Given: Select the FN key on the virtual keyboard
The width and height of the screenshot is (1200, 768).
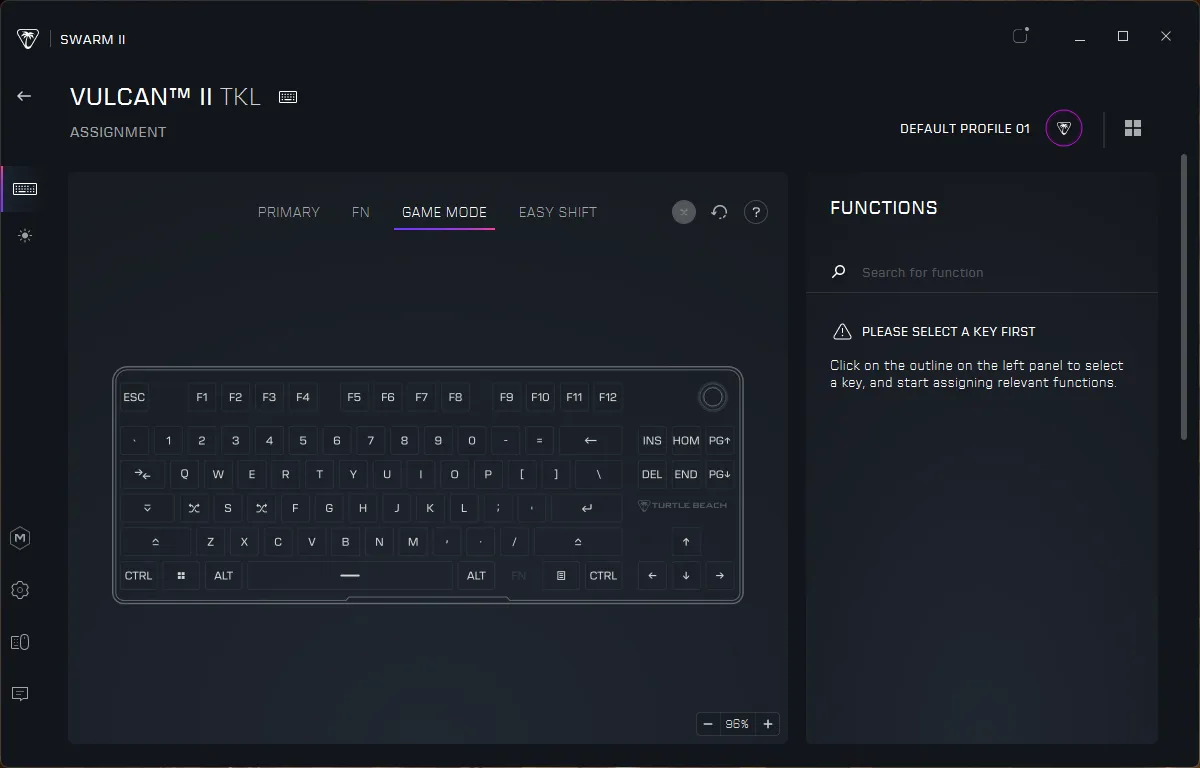Looking at the screenshot, I should pos(518,575).
